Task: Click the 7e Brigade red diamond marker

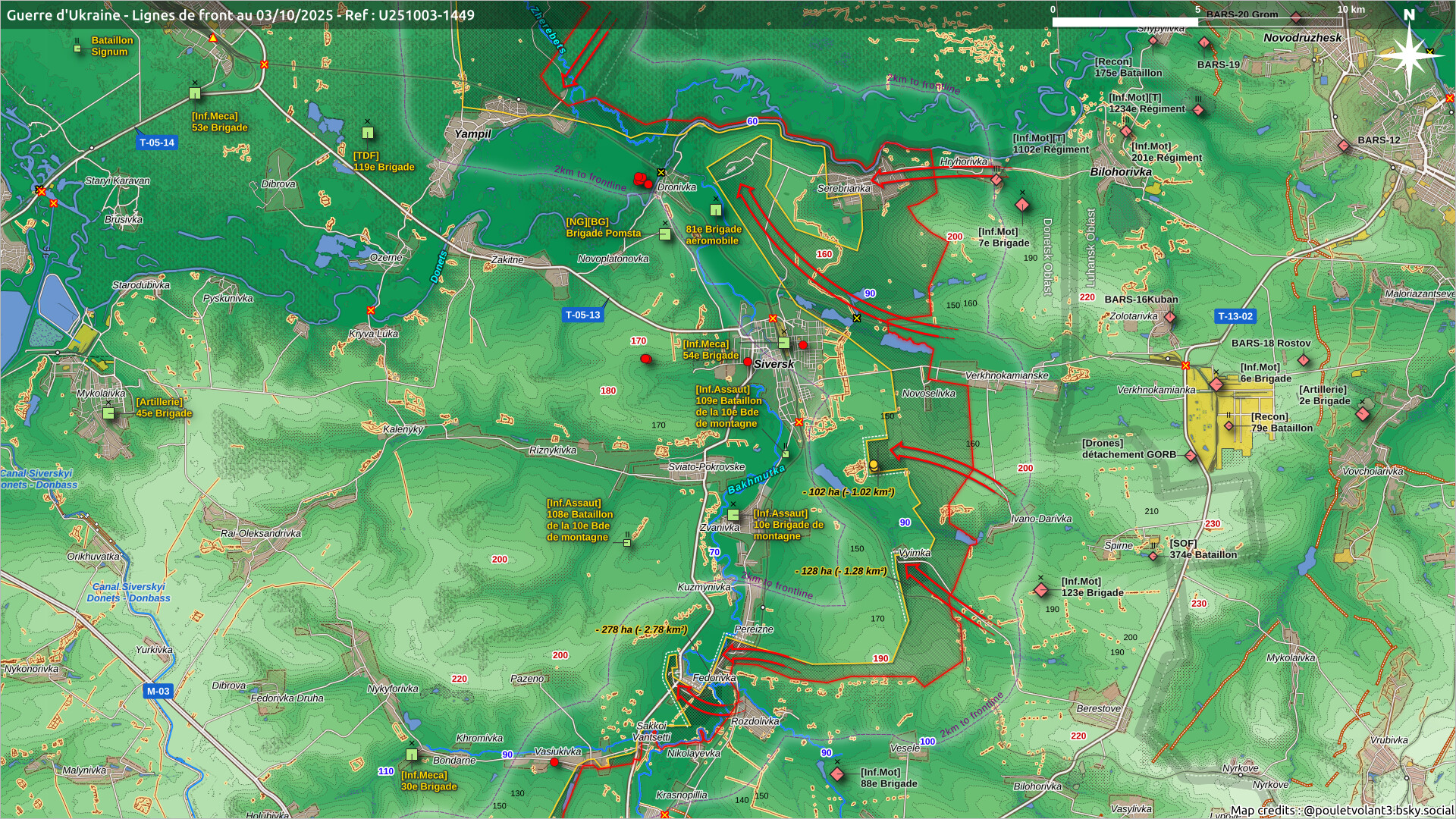Action: 1022,205
